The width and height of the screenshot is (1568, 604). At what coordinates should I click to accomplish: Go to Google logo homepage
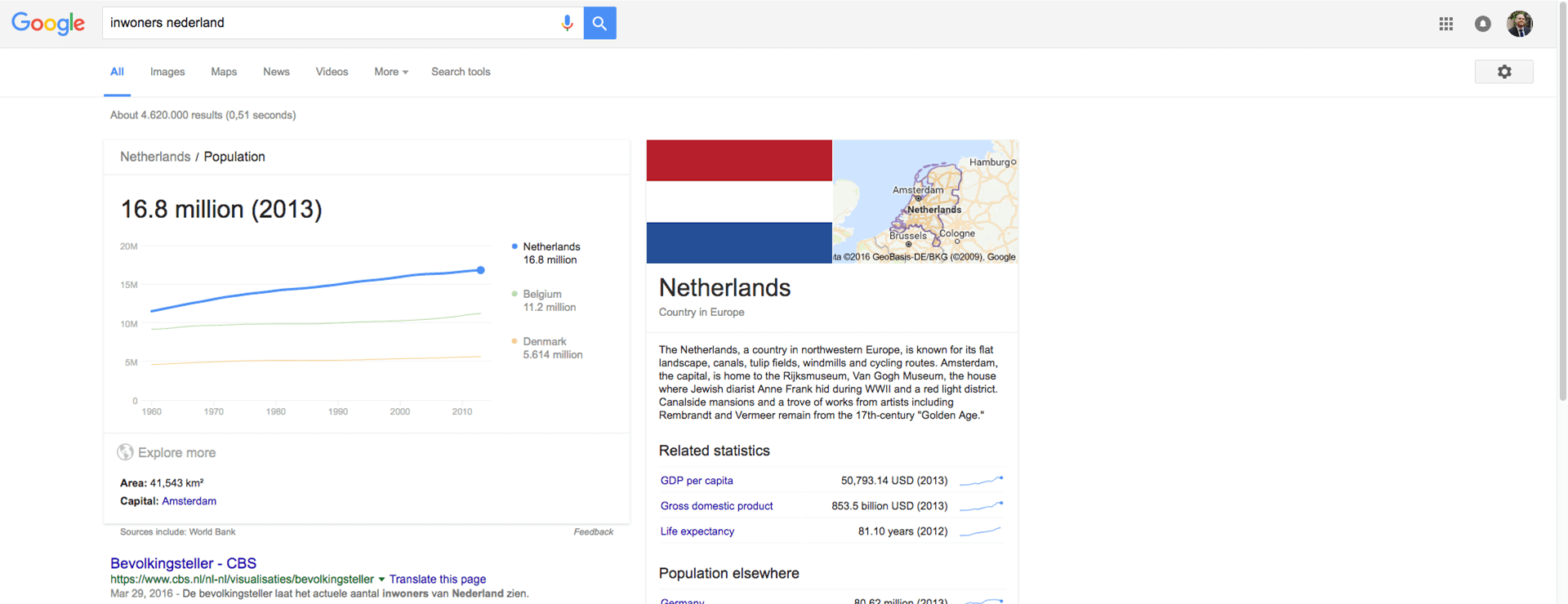tap(48, 24)
